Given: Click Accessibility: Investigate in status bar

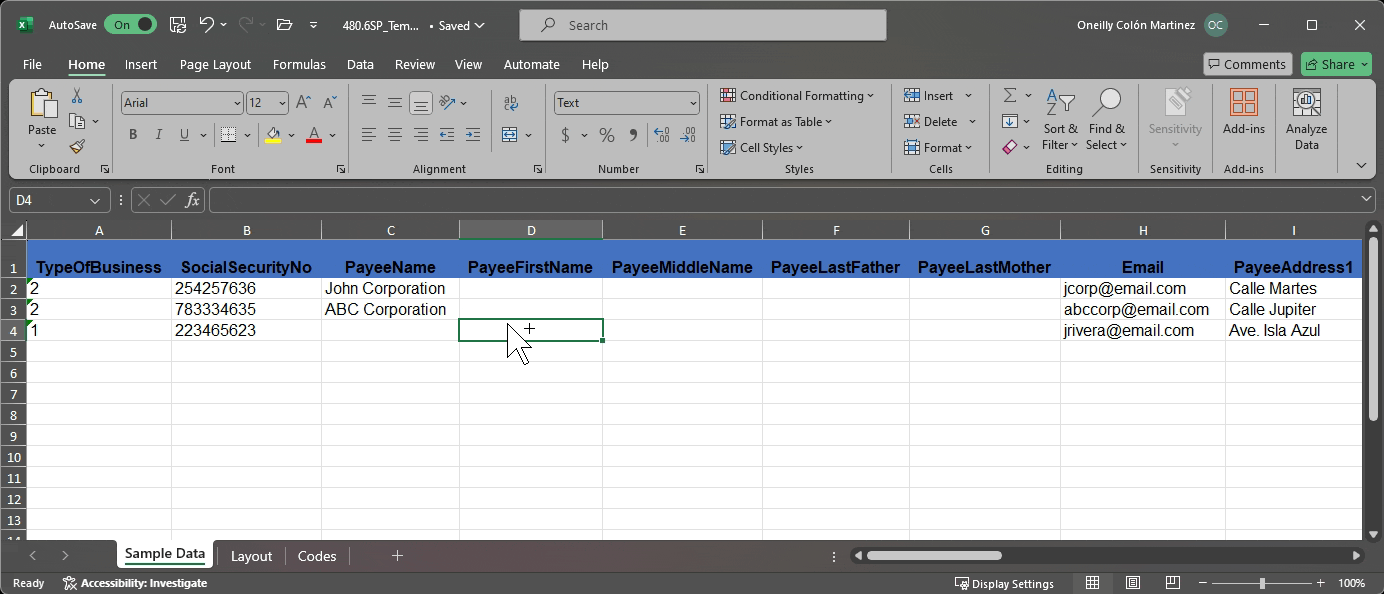Looking at the screenshot, I should click(134, 583).
